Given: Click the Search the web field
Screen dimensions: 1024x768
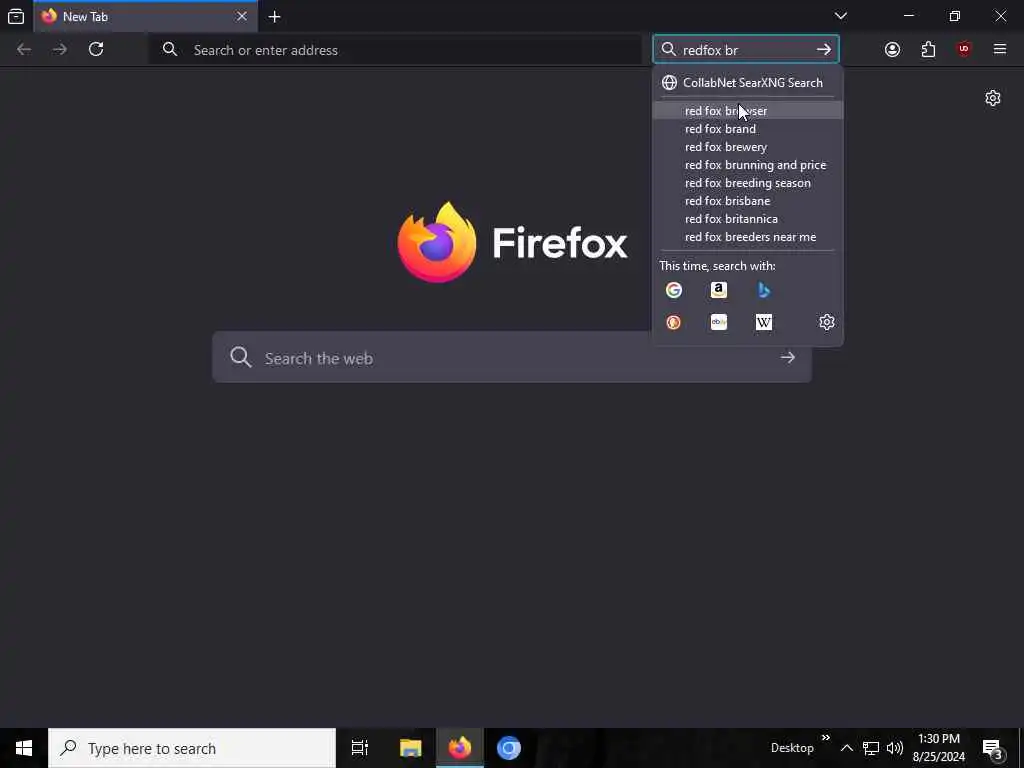Looking at the screenshot, I should [x=512, y=357].
